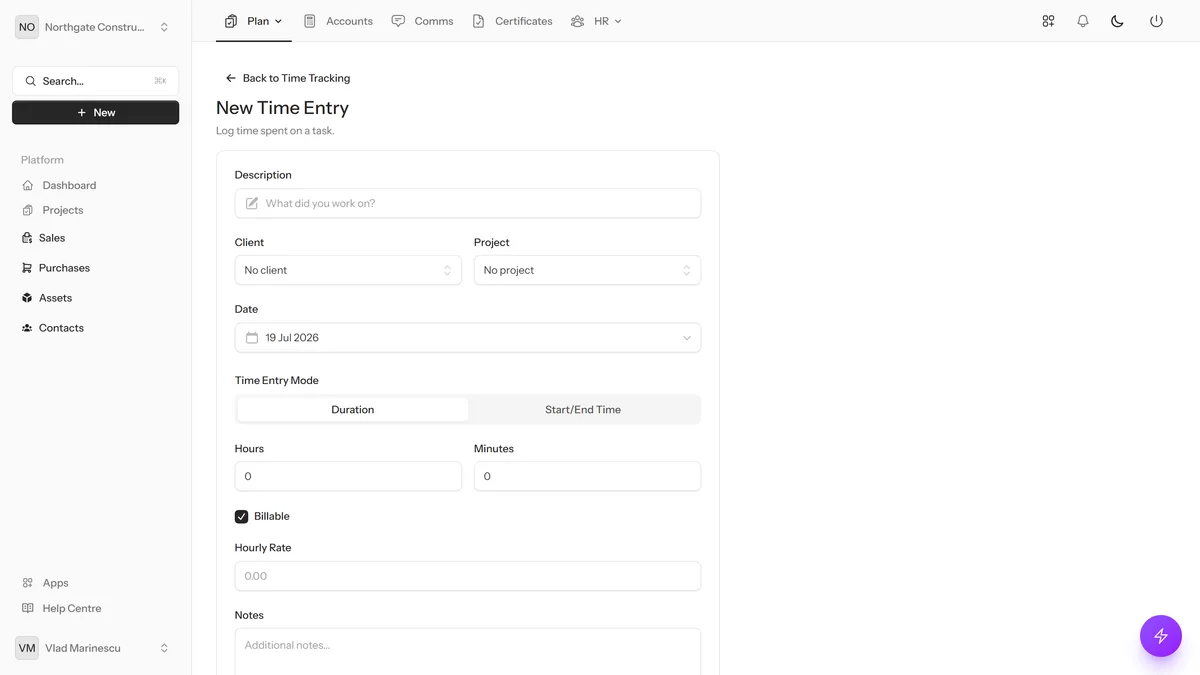Open the apps grid icon in header
Viewport: 1200px width, 675px height.
tap(1048, 21)
